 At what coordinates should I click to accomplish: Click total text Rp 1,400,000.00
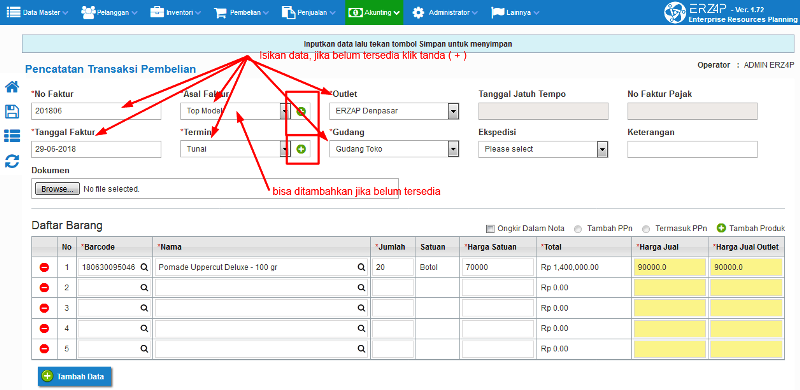click(x=569, y=267)
